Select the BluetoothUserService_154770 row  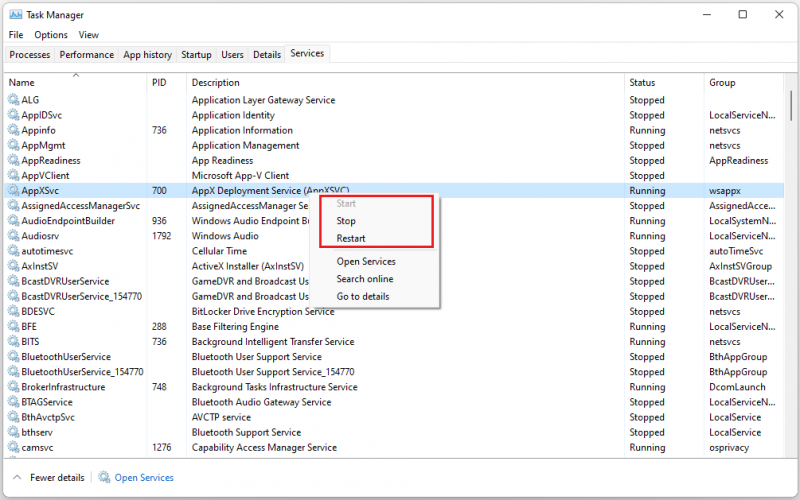394,371
